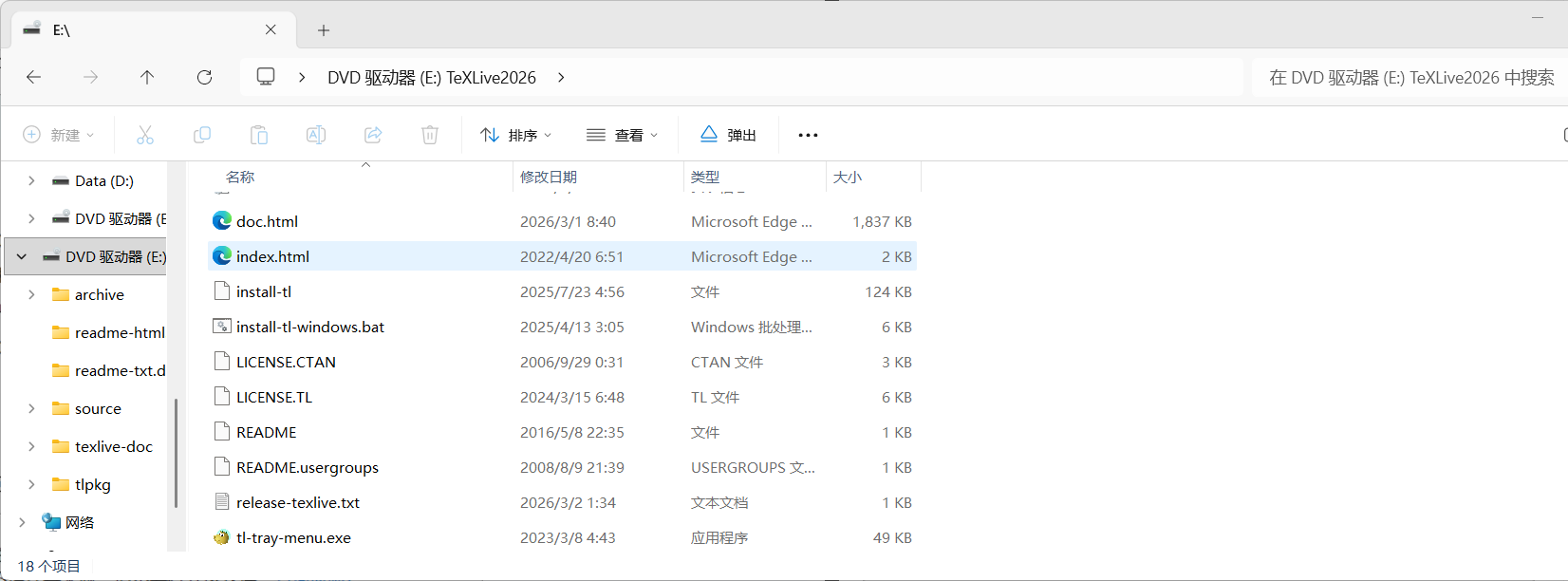Select the E:\ tab
Viewport: 1568px width, 581px height.
tap(152, 29)
